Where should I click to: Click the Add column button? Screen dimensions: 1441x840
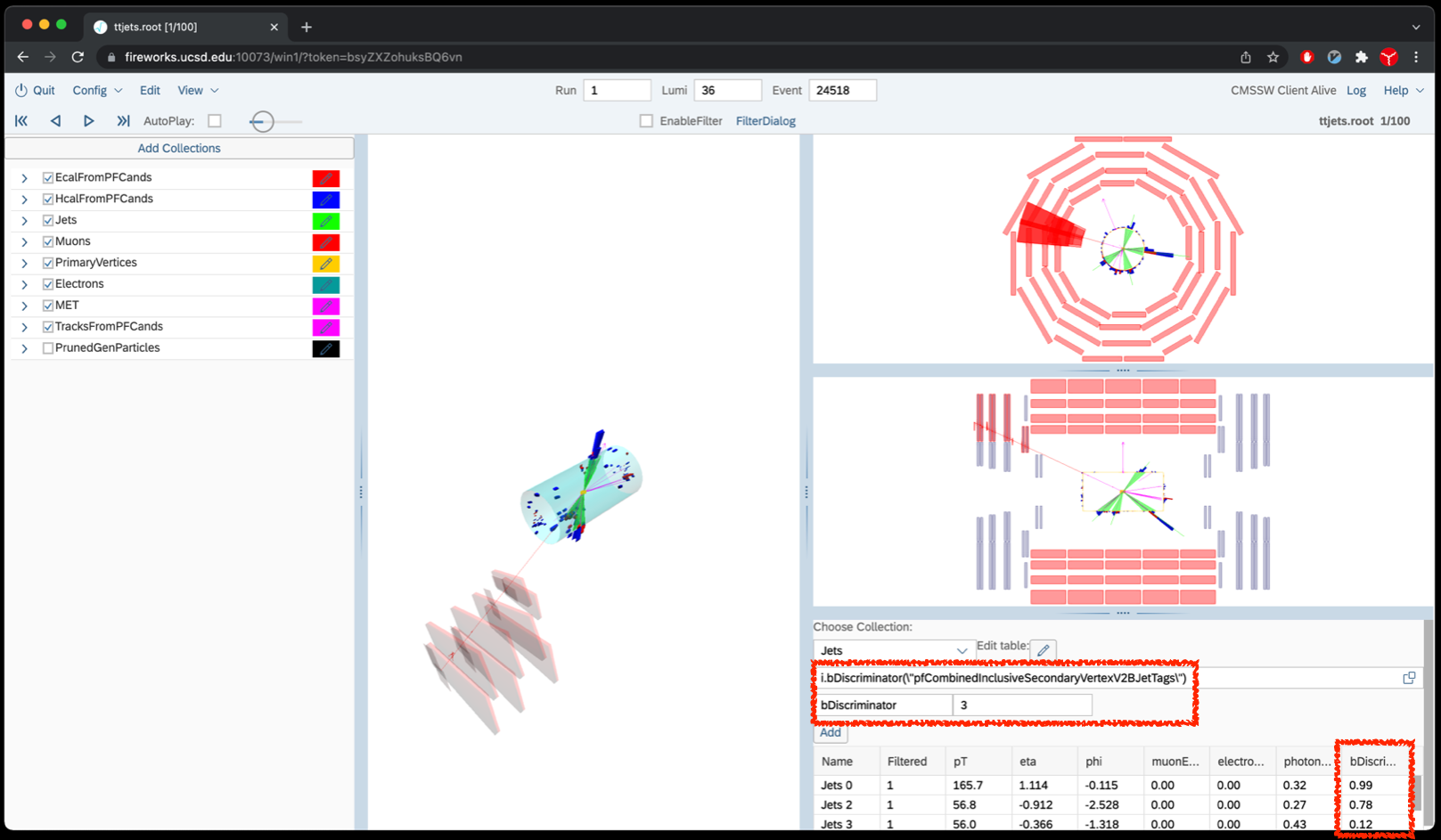click(831, 732)
